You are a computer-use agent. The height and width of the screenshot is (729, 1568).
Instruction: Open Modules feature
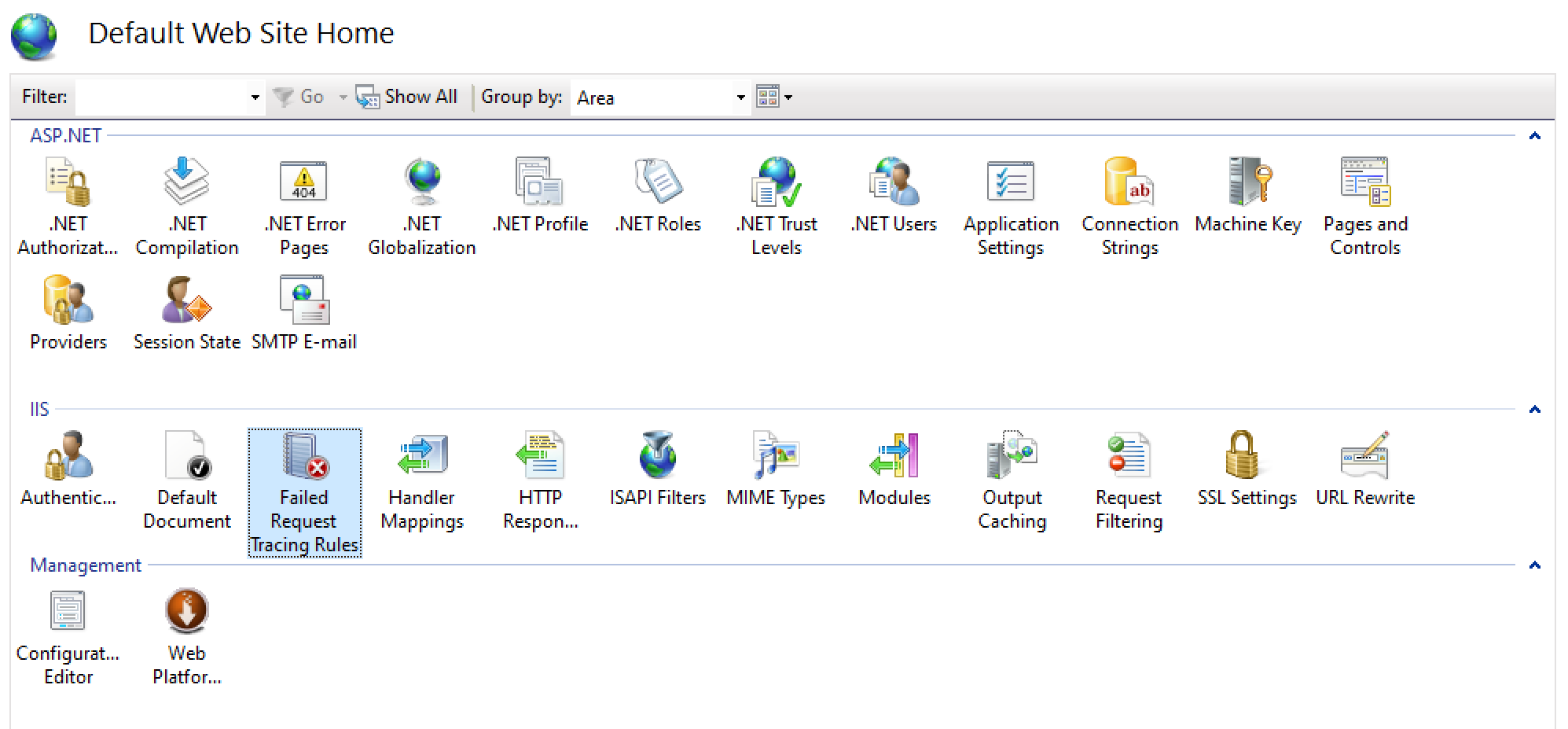pos(894,469)
